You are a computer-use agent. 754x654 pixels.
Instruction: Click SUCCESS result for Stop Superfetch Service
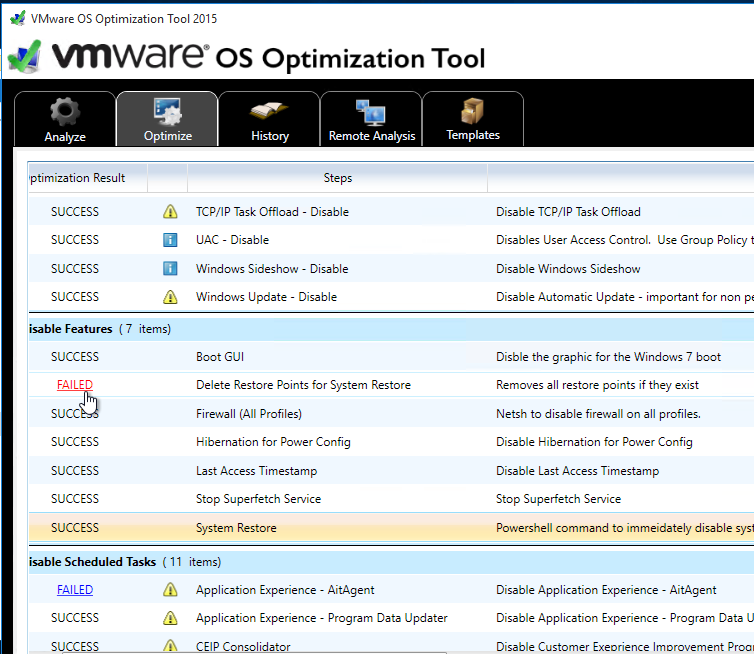75,499
